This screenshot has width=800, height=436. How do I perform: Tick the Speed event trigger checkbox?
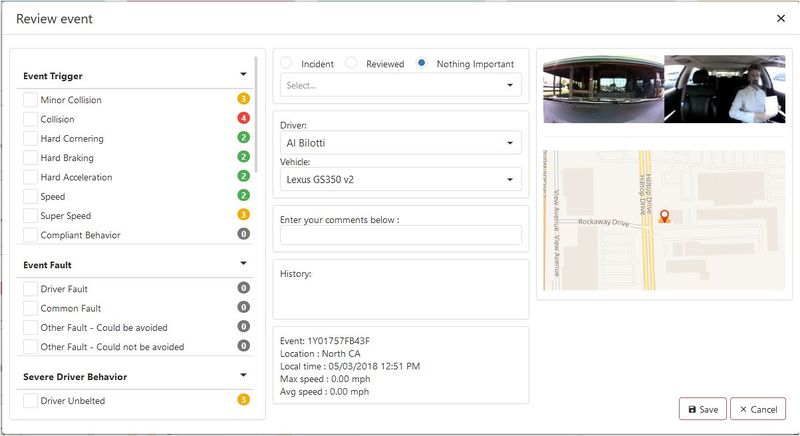(31, 196)
